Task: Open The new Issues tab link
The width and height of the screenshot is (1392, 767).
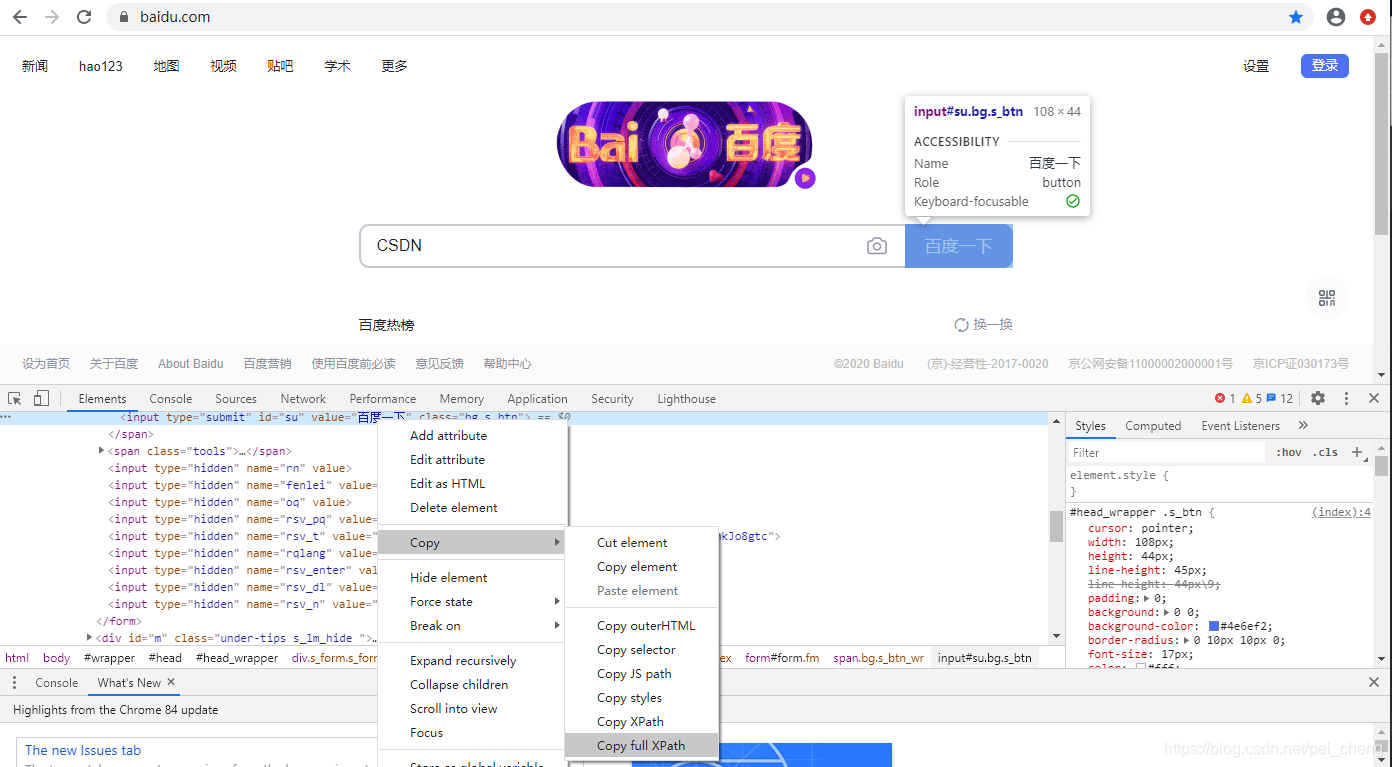Action: (x=82, y=750)
